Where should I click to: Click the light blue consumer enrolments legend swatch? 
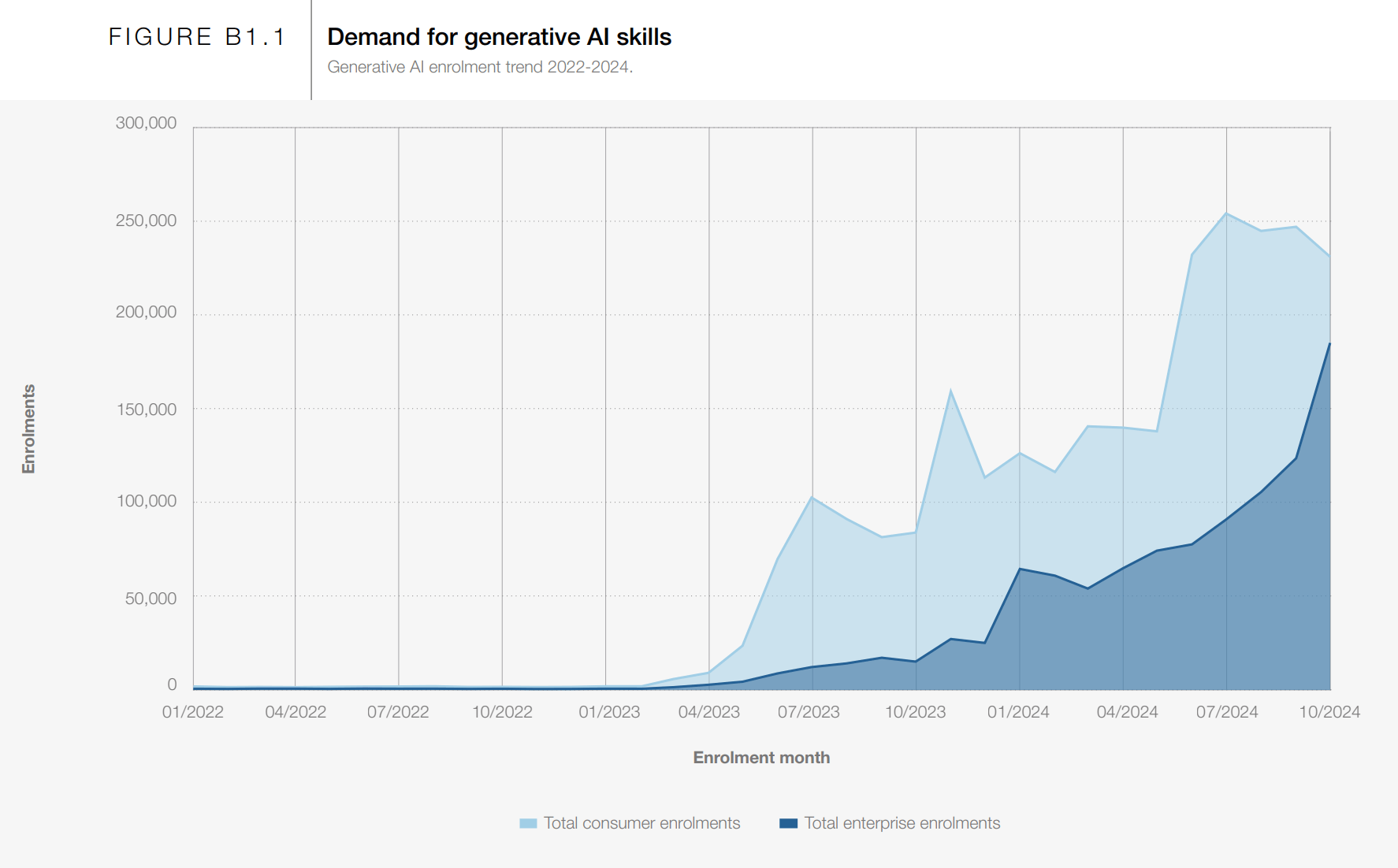pos(528,823)
